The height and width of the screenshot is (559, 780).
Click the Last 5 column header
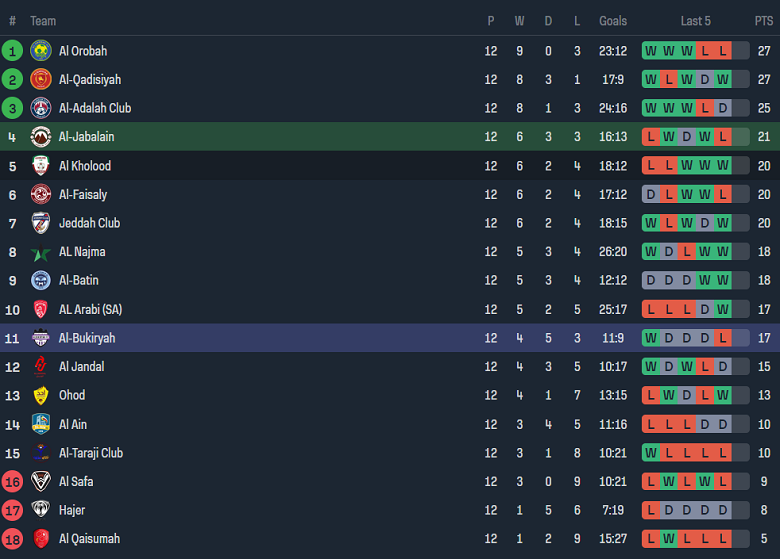pos(695,21)
